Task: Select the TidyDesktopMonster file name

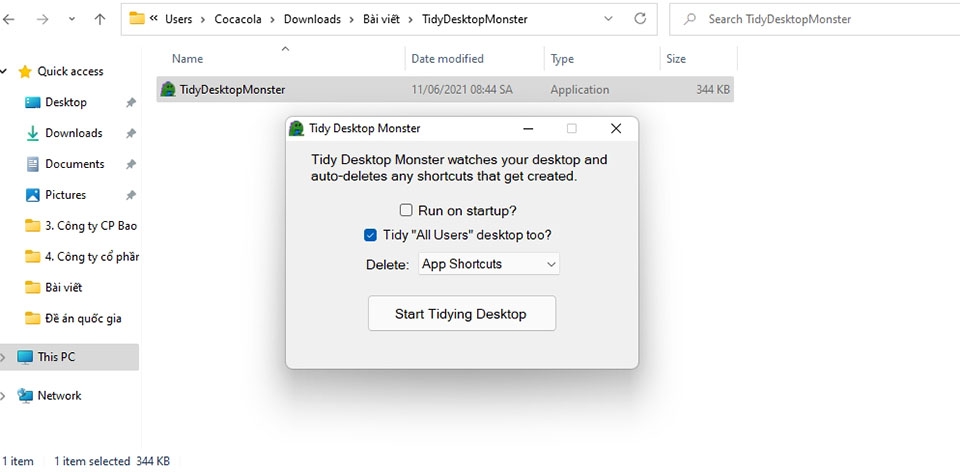Action: coord(233,90)
